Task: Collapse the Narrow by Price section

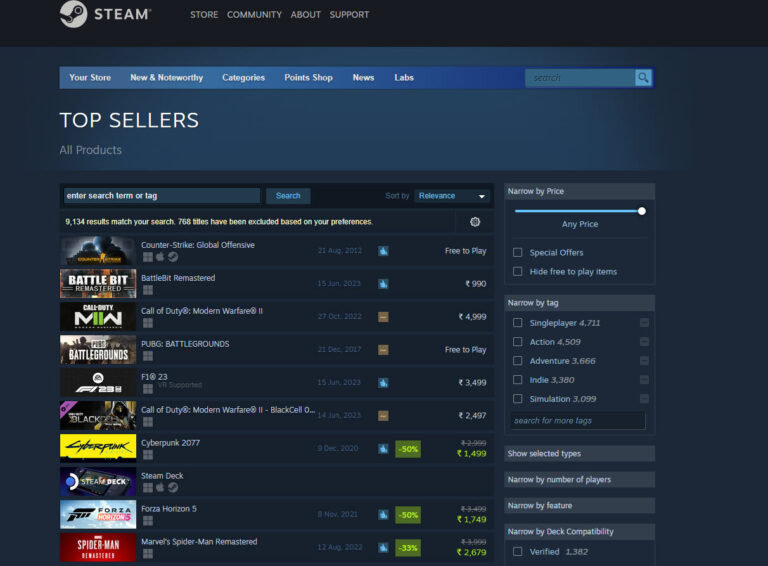Action: [x=579, y=191]
